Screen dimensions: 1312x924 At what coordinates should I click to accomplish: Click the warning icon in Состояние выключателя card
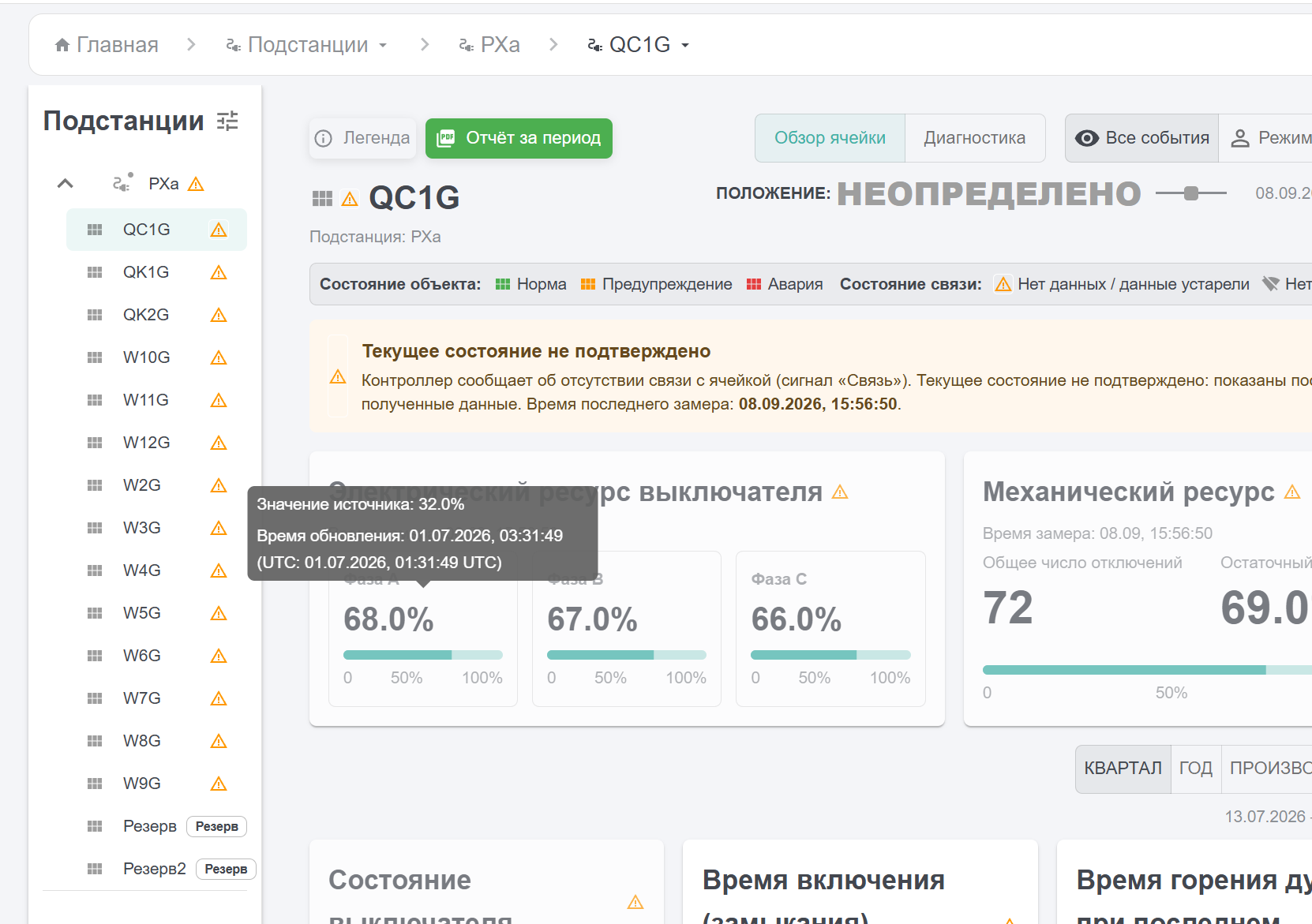pyautogui.click(x=635, y=902)
